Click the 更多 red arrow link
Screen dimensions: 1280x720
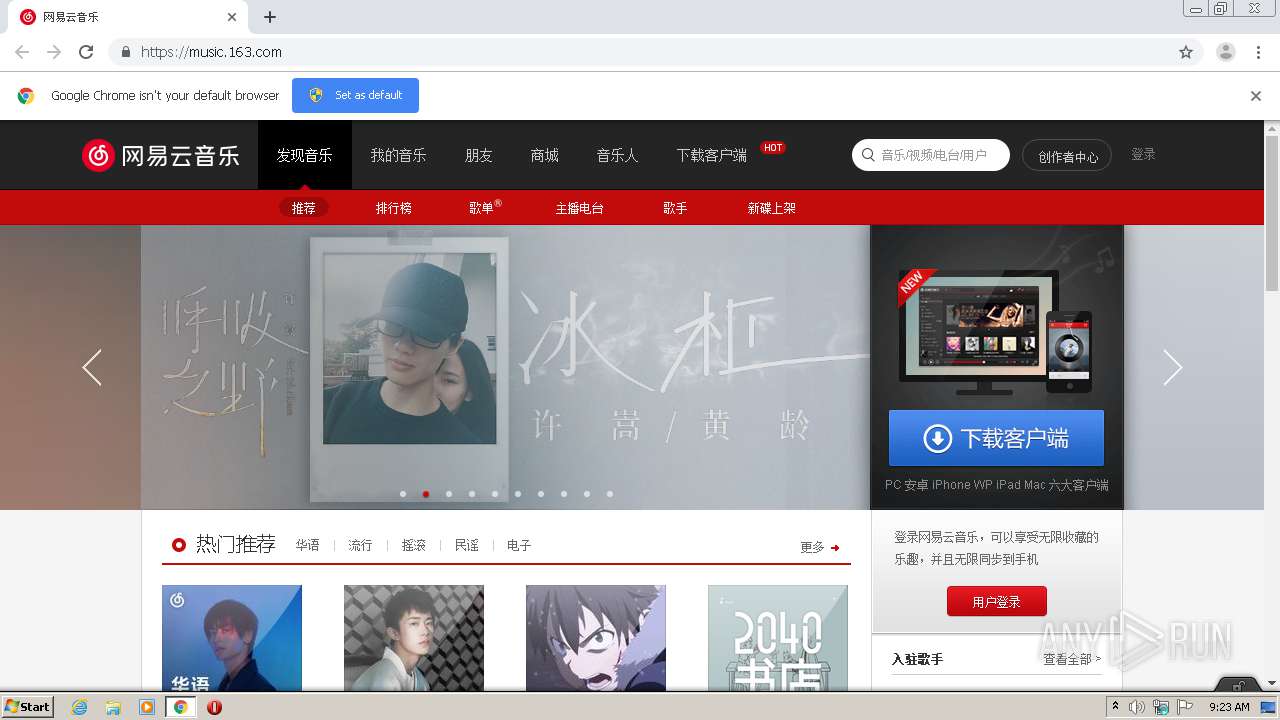point(820,547)
